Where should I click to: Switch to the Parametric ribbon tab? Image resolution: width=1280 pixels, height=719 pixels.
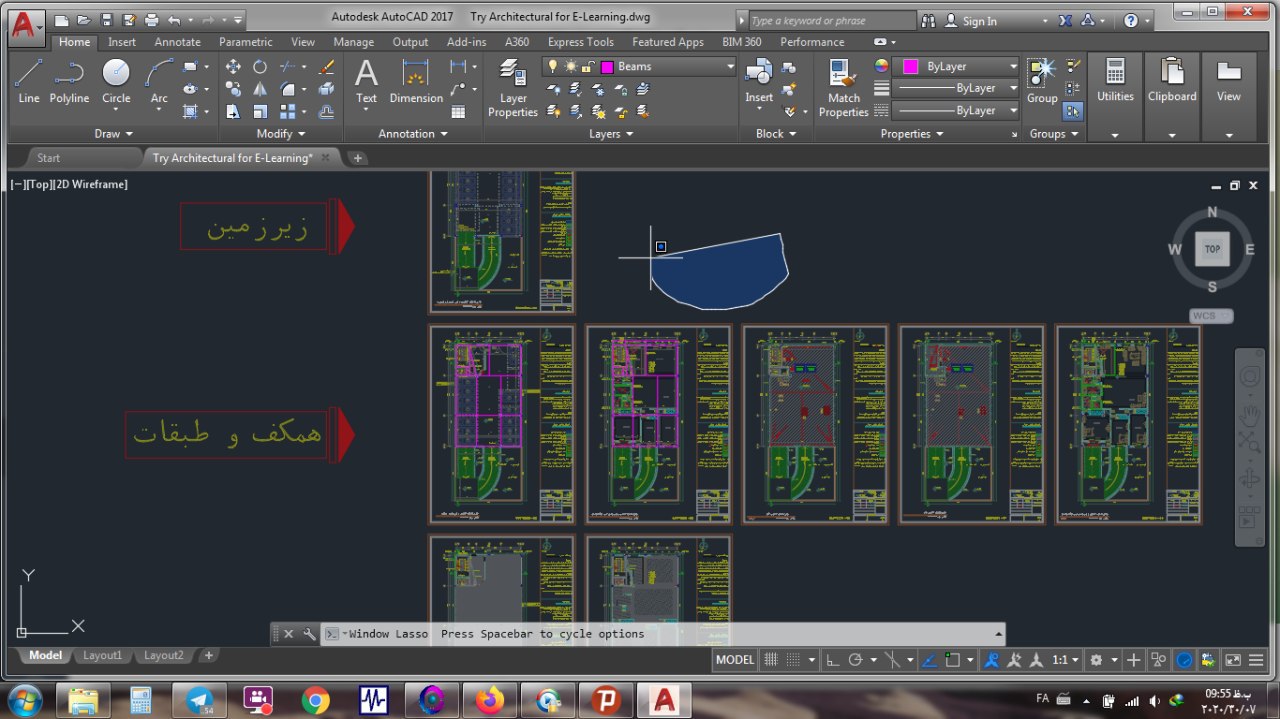point(246,42)
